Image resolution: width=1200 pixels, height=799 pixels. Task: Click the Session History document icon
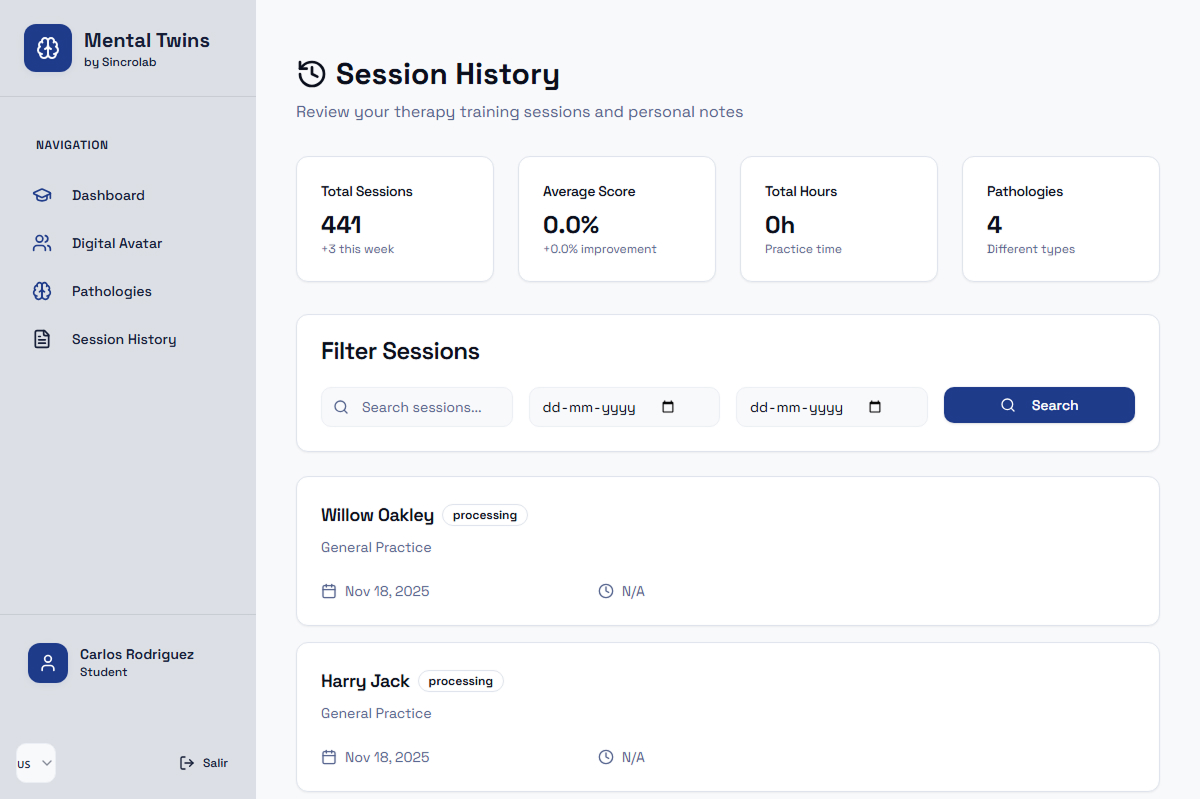pos(42,339)
